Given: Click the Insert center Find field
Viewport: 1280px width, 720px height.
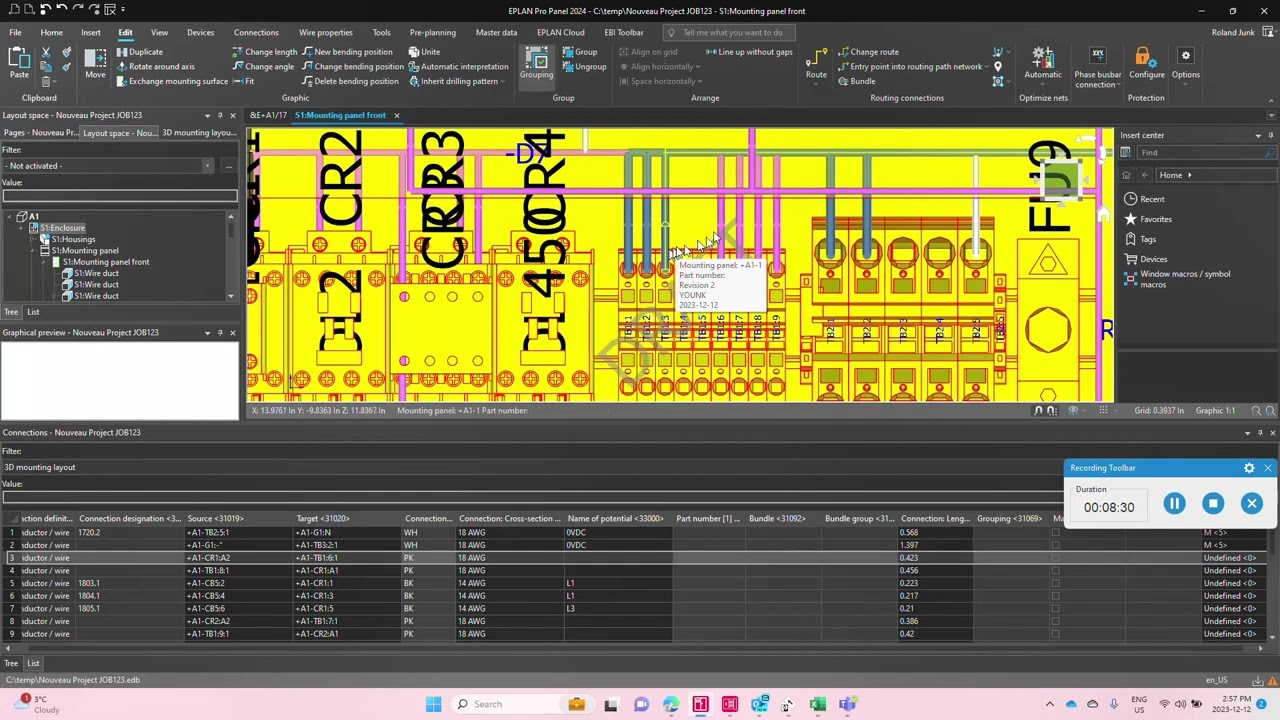Looking at the screenshot, I should coord(1205,153).
